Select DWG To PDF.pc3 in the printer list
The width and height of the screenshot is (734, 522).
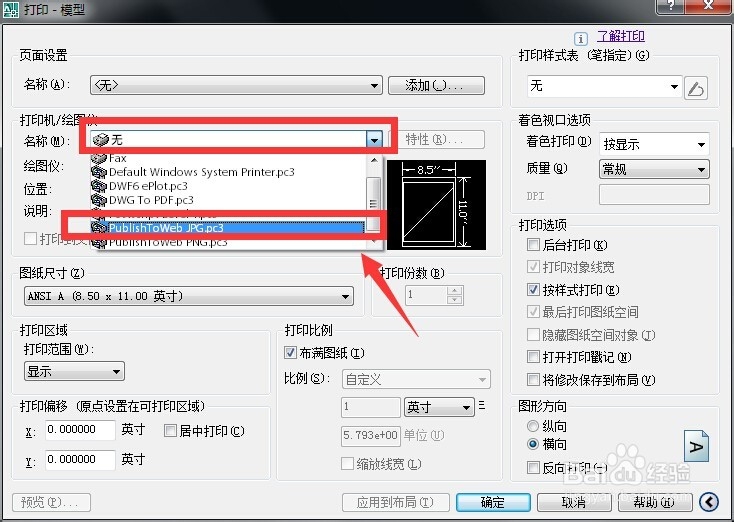click(228, 200)
